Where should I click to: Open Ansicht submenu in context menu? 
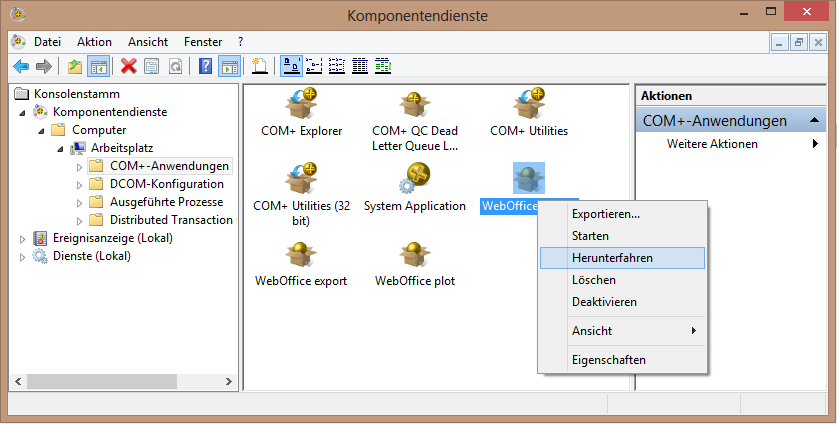[622, 331]
